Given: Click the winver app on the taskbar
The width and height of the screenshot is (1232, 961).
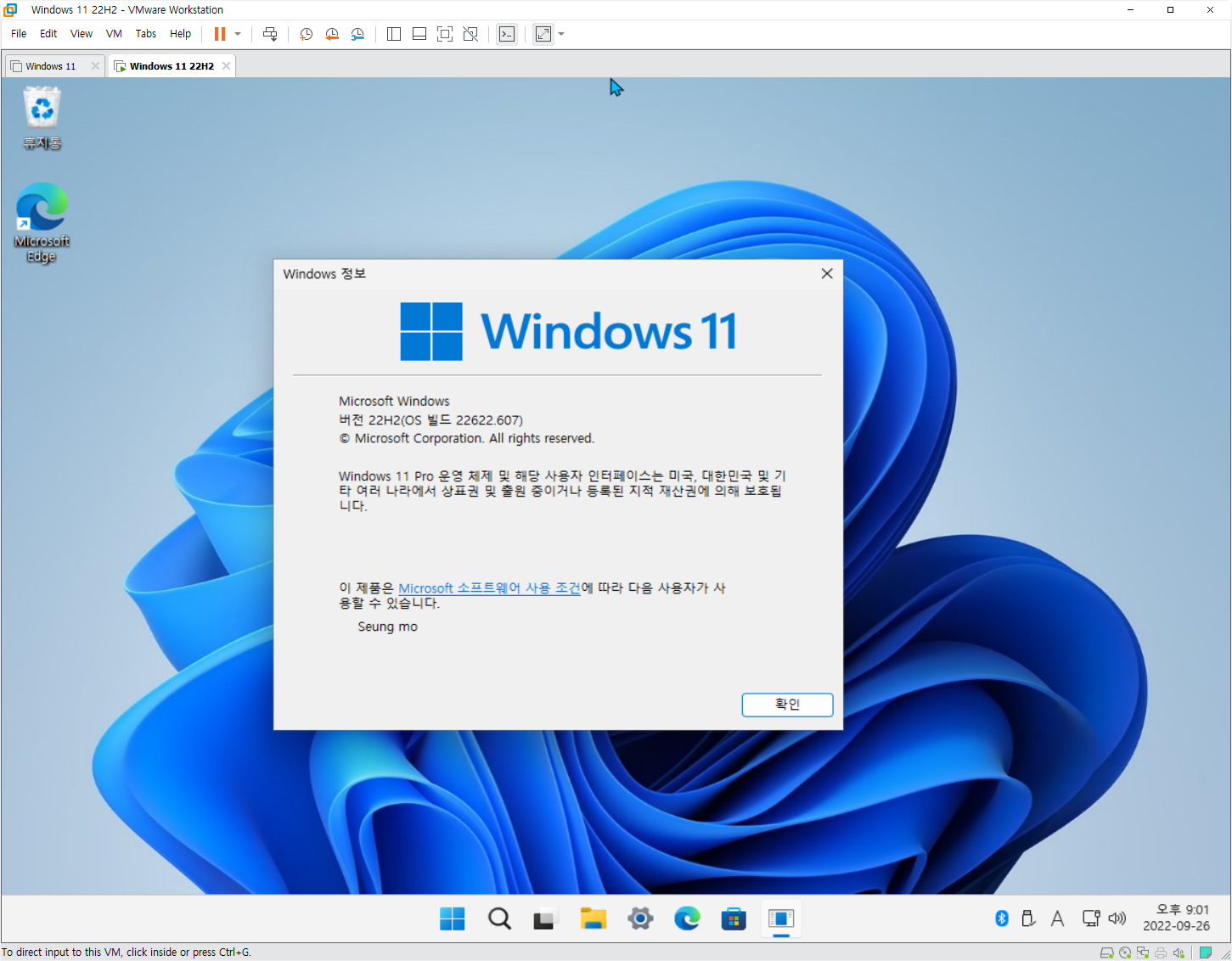Looking at the screenshot, I should [x=781, y=919].
